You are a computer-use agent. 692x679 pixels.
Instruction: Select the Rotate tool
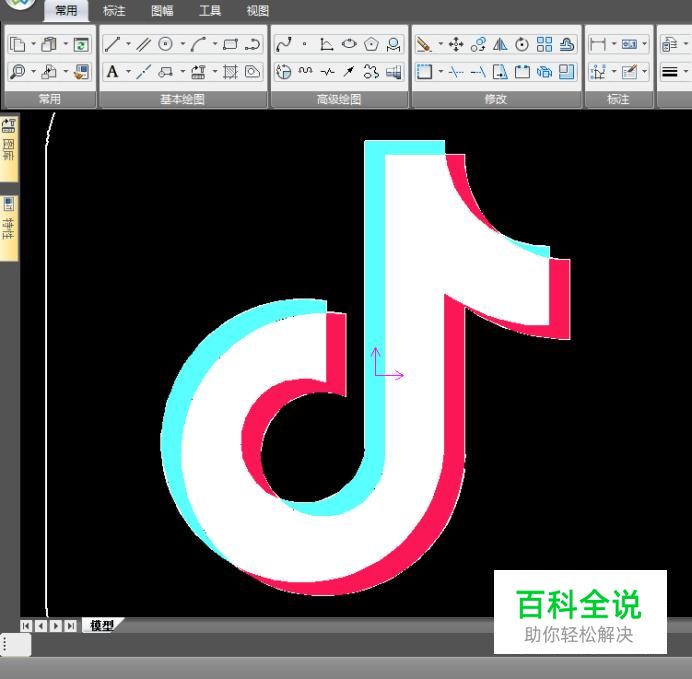522,44
